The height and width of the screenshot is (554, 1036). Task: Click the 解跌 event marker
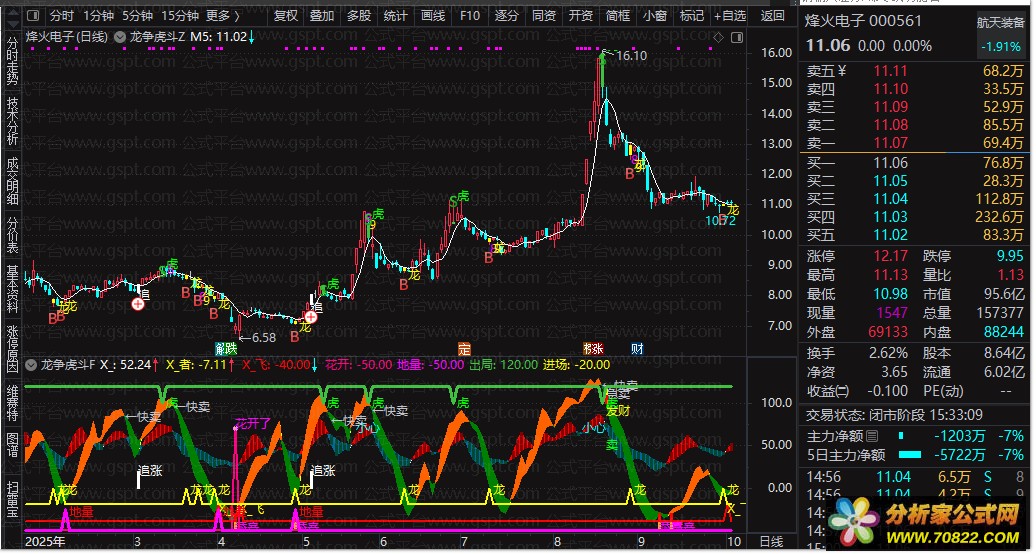[225, 348]
